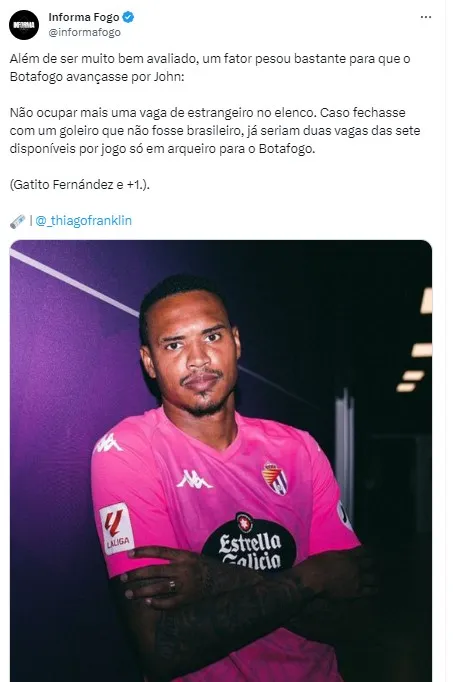Open the @_thiagofranklin mention link

point(83,221)
